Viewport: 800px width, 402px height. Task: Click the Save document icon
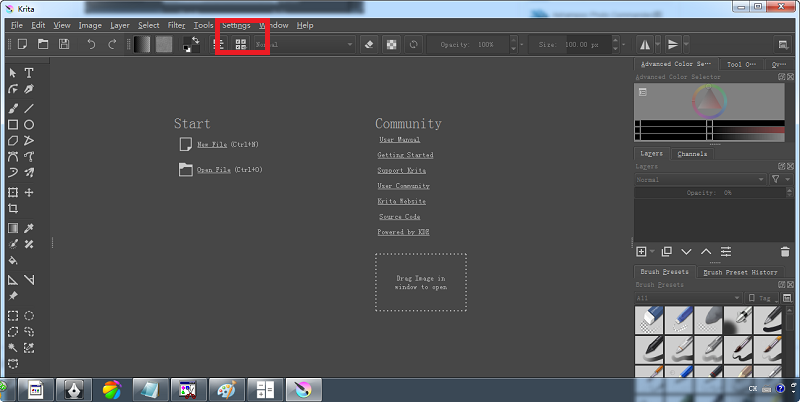click(x=64, y=44)
